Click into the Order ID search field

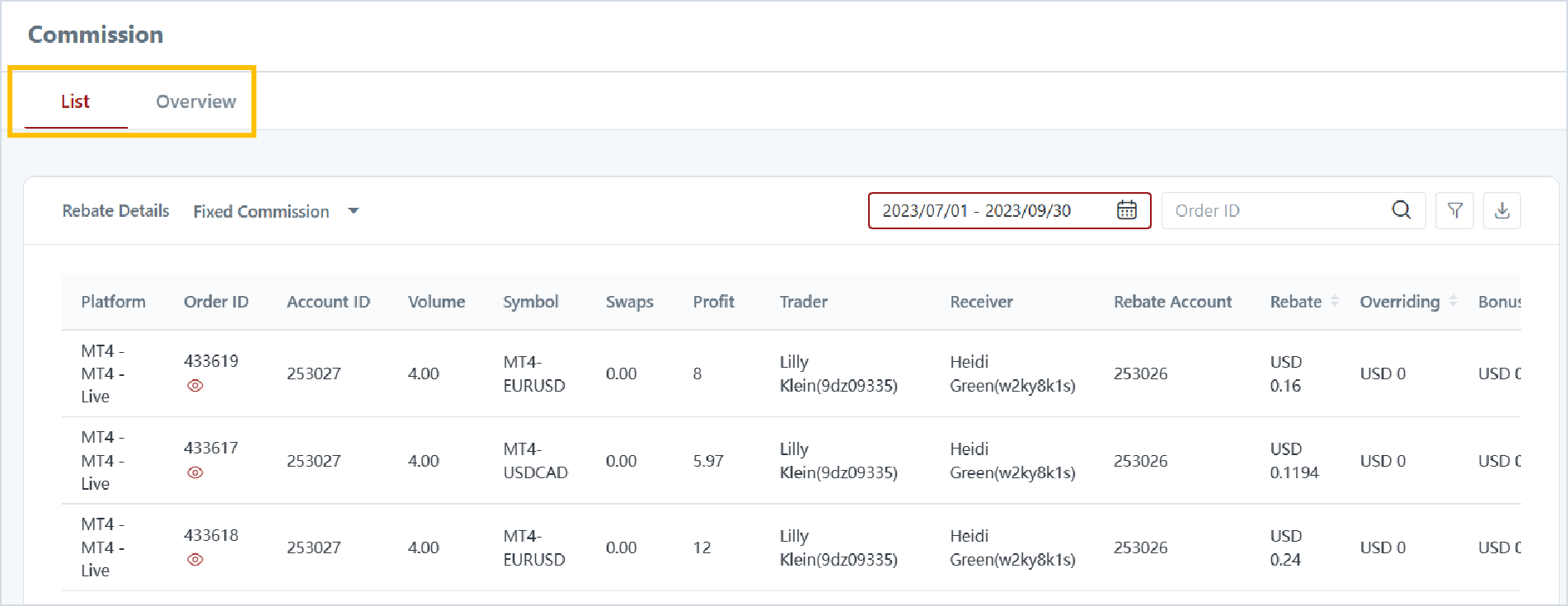[x=1274, y=211]
